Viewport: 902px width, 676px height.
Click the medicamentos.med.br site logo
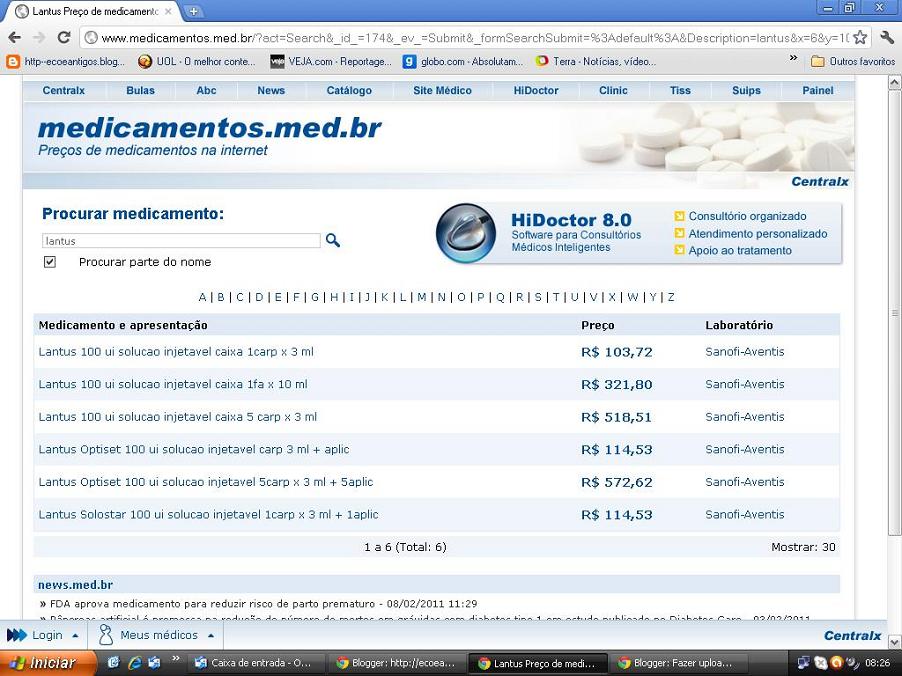[209, 128]
